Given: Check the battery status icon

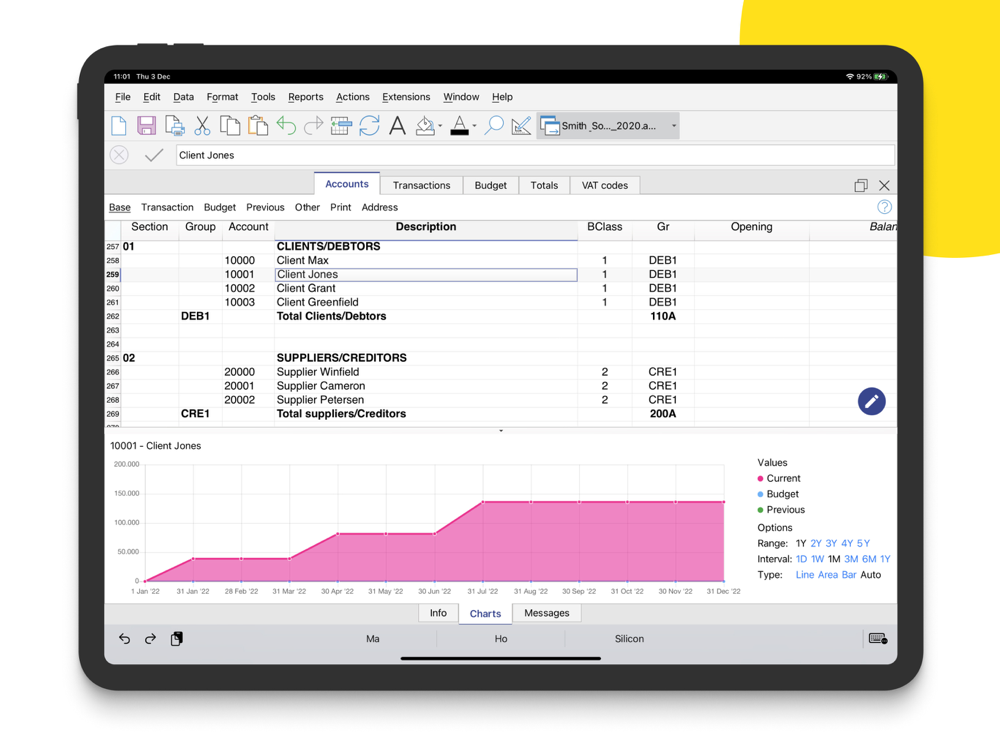Looking at the screenshot, I should (881, 77).
